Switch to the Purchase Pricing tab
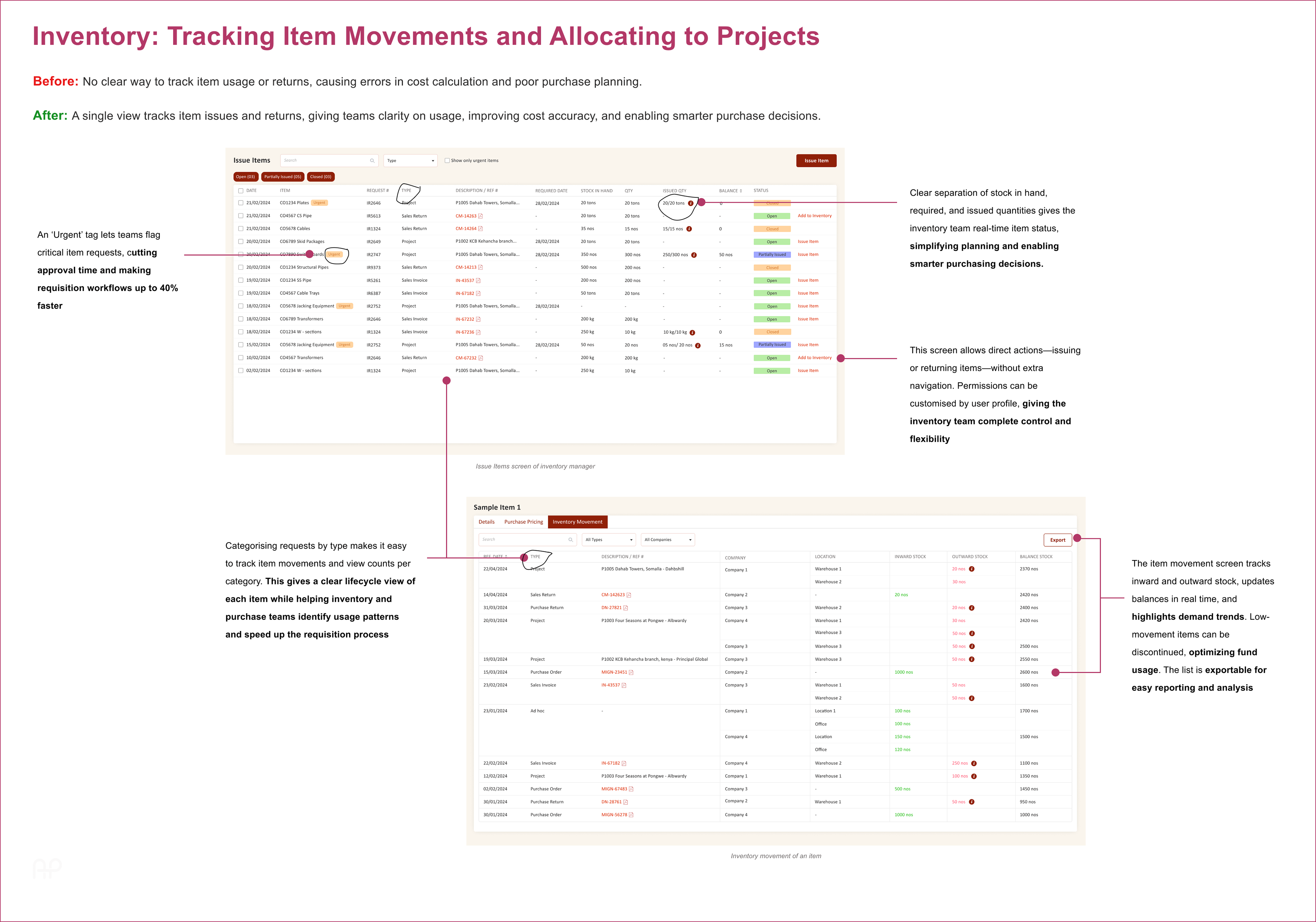Image resolution: width=1316 pixels, height=922 pixels. coord(523,522)
